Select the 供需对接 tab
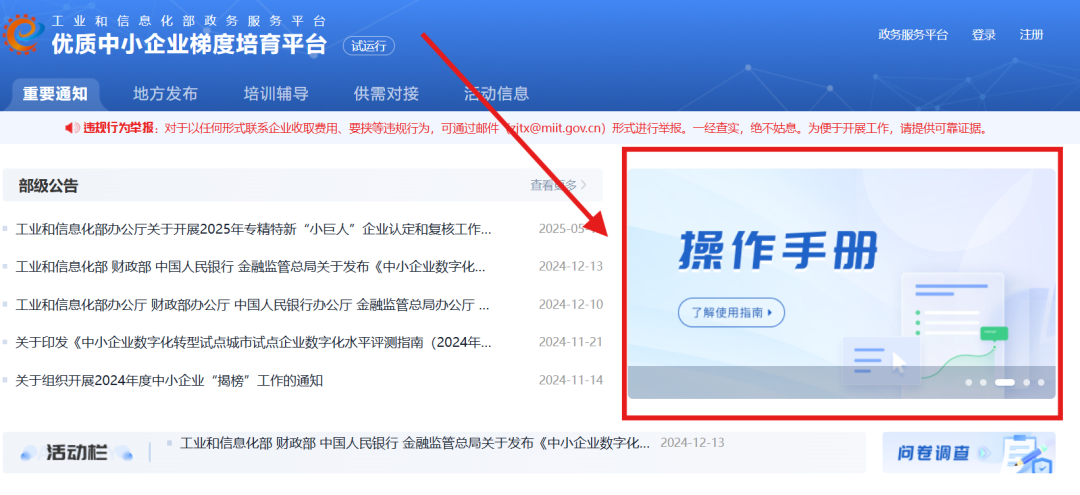 [x=386, y=94]
